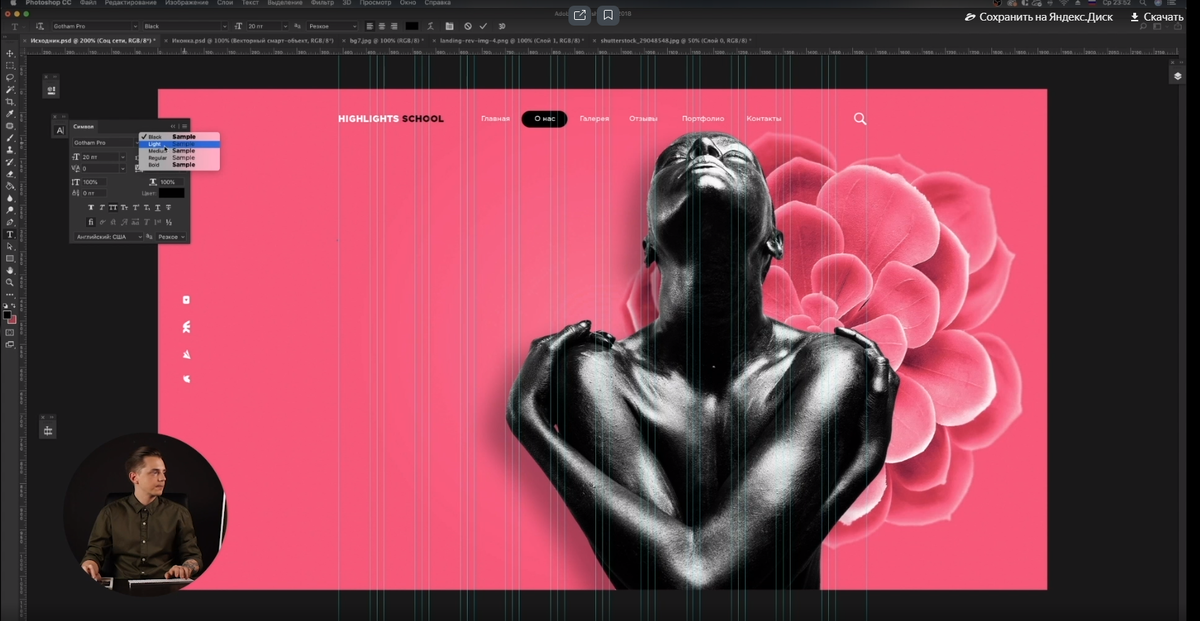Choose Light from the font style list
The width and height of the screenshot is (1200, 621).
coord(179,144)
